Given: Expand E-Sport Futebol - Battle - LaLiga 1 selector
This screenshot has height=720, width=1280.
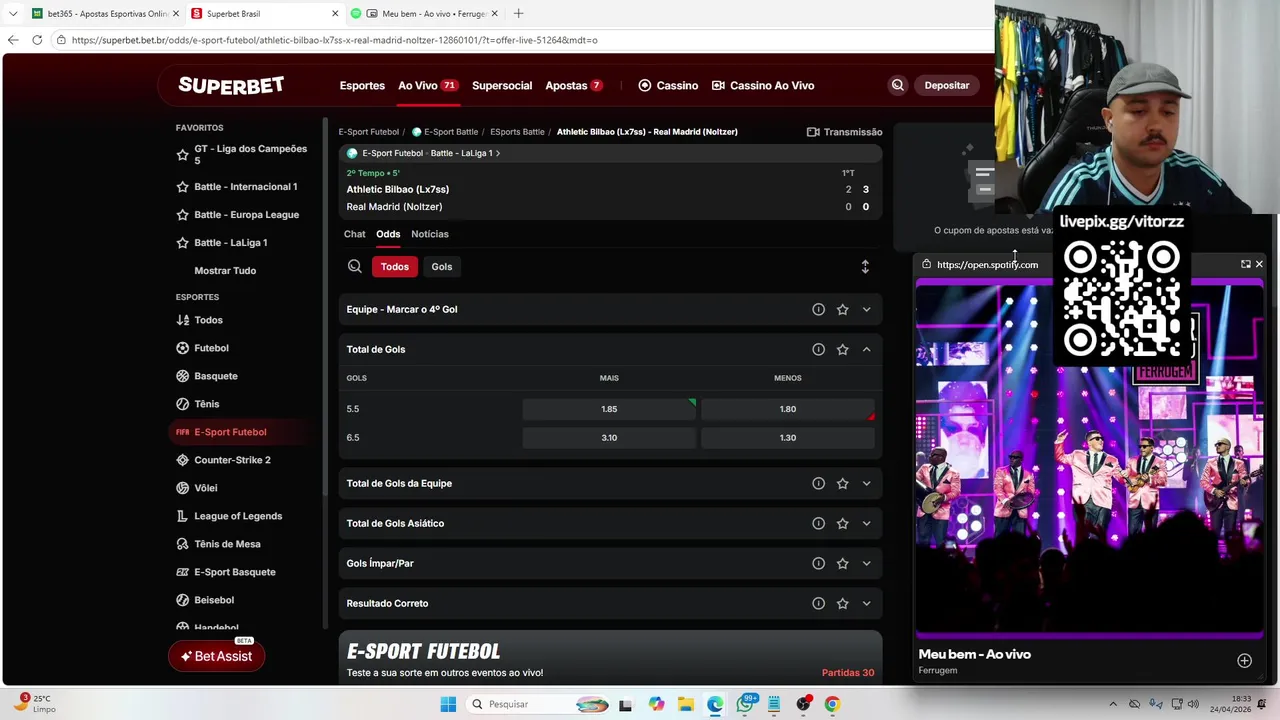Looking at the screenshot, I should tap(423, 153).
